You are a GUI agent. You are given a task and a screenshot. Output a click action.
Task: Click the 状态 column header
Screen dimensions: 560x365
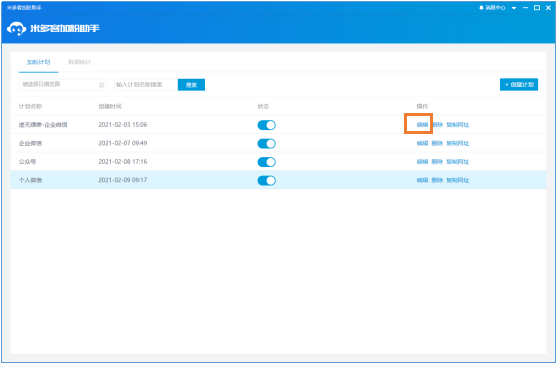pos(263,106)
